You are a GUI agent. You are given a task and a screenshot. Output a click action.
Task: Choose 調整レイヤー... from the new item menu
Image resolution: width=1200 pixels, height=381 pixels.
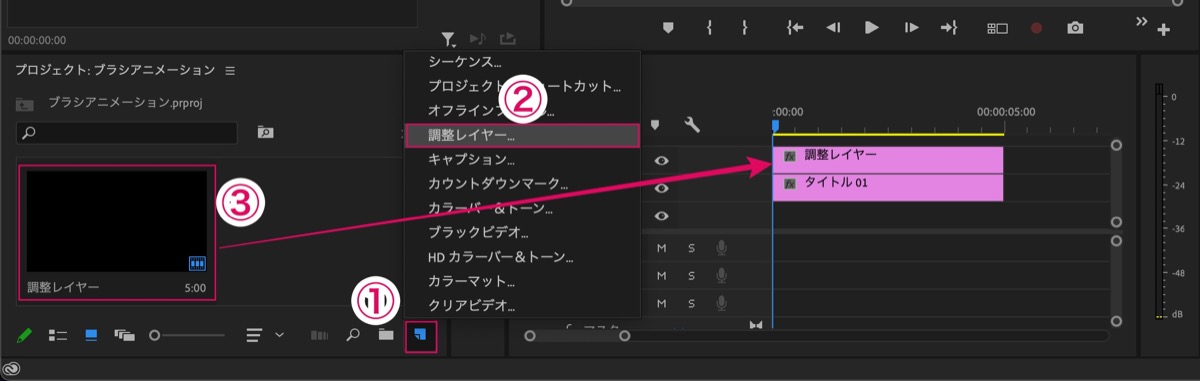pyautogui.click(x=521, y=135)
